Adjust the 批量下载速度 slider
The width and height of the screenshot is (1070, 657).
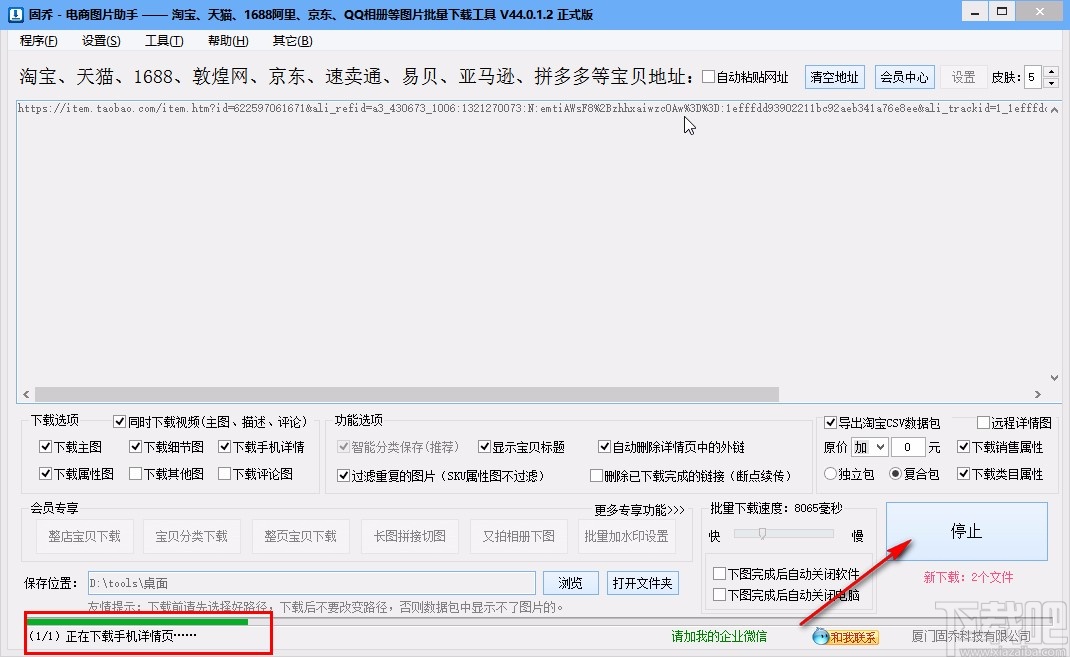click(762, 534)
